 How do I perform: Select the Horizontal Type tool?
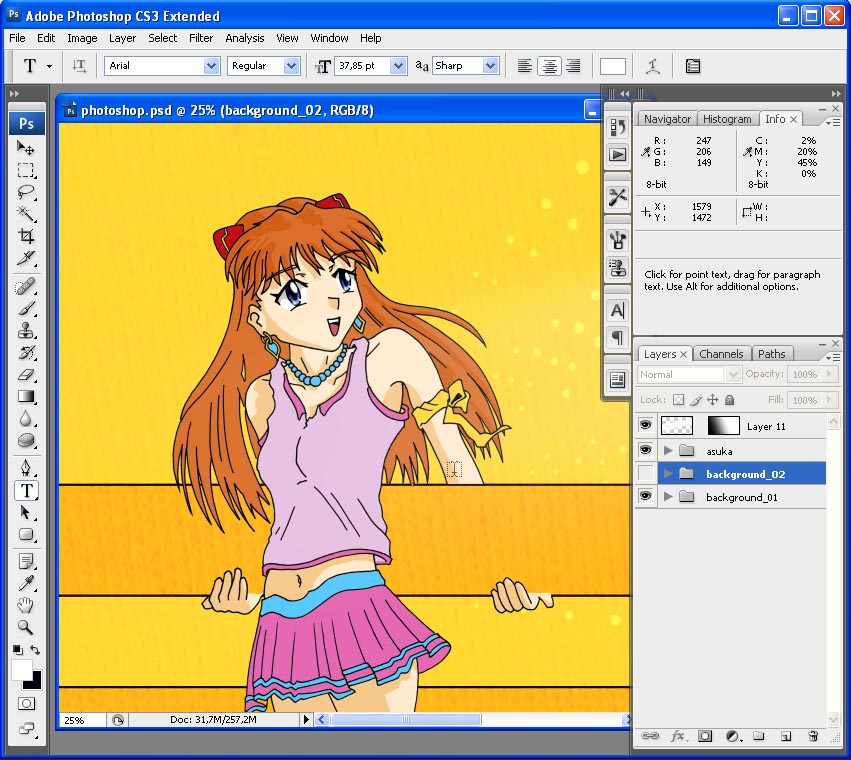point(26,490)
